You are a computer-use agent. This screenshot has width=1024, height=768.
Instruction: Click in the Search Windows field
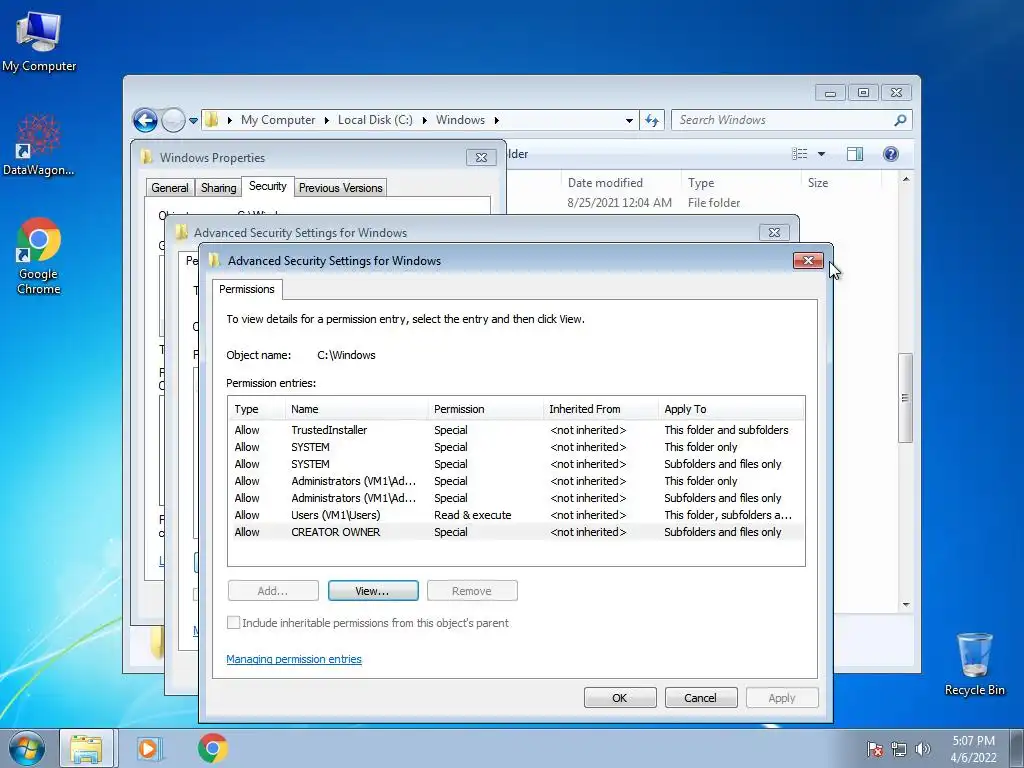point(782,120)
